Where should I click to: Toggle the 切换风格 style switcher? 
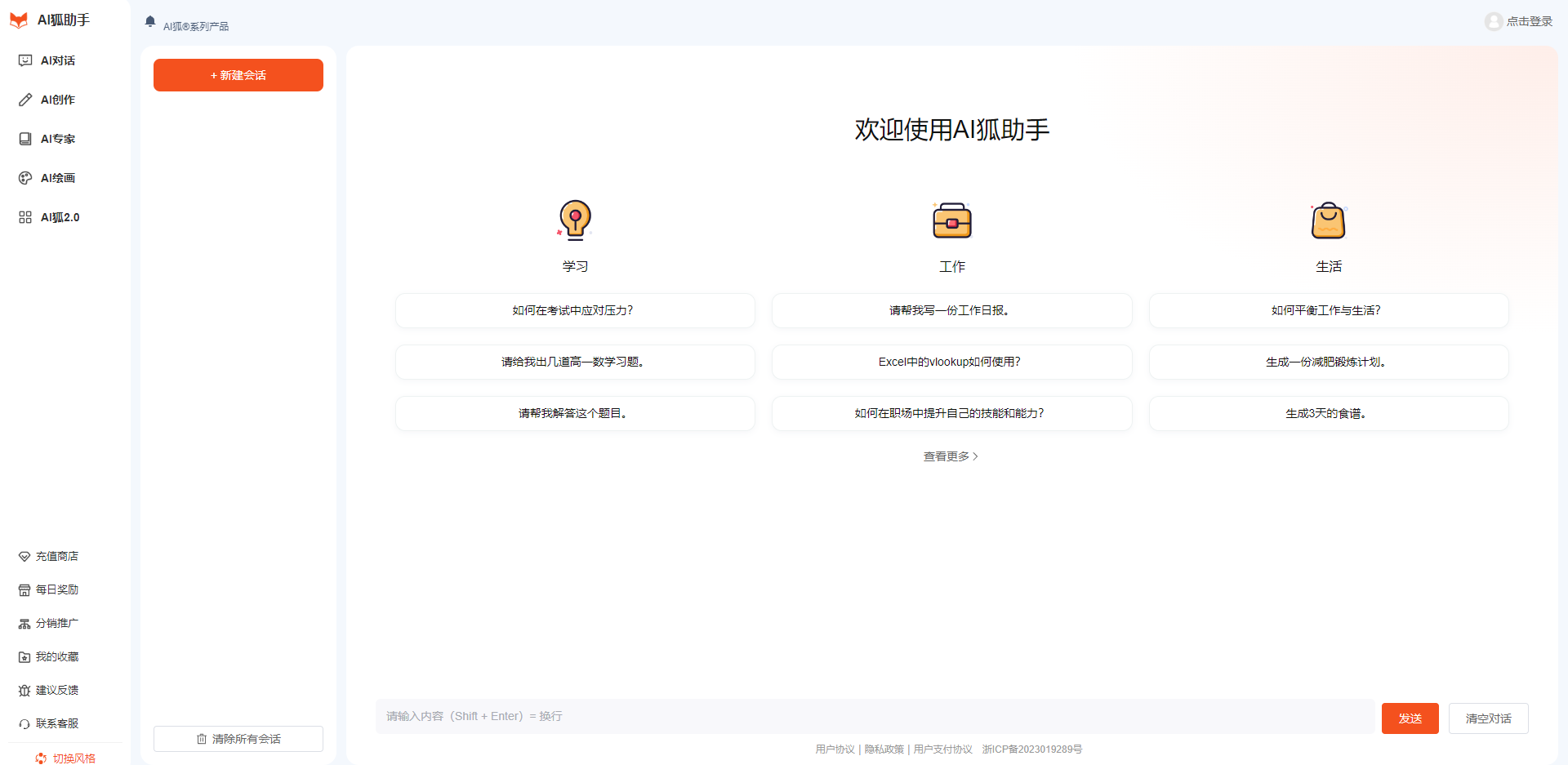(67, 758)
